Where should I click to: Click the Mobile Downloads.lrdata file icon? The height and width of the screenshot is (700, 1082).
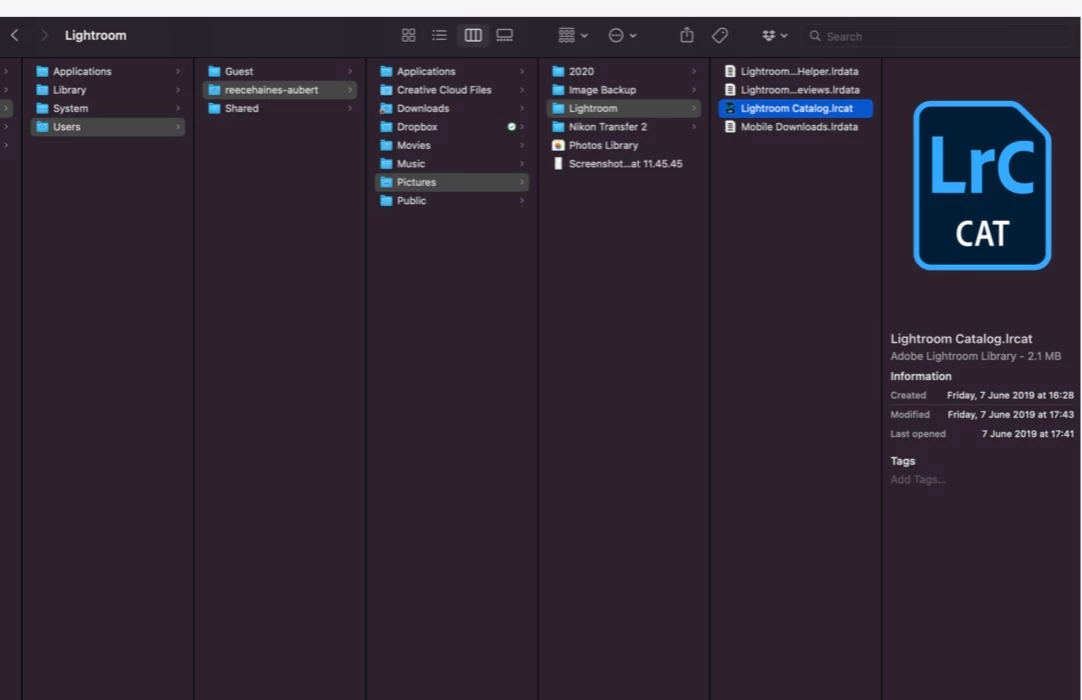[730, 127]
